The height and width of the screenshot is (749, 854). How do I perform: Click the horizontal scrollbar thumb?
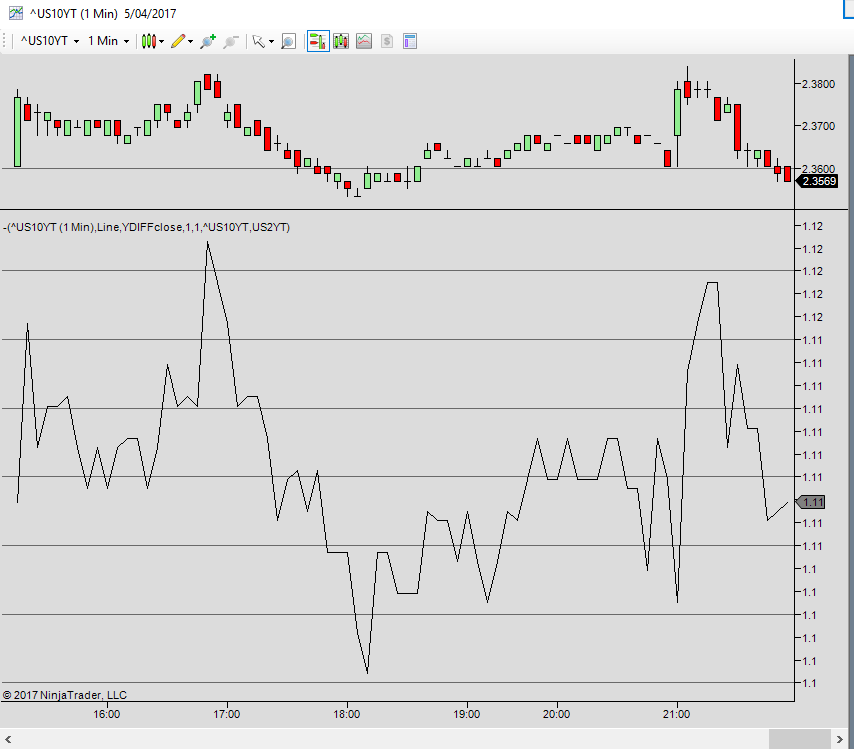800,739
